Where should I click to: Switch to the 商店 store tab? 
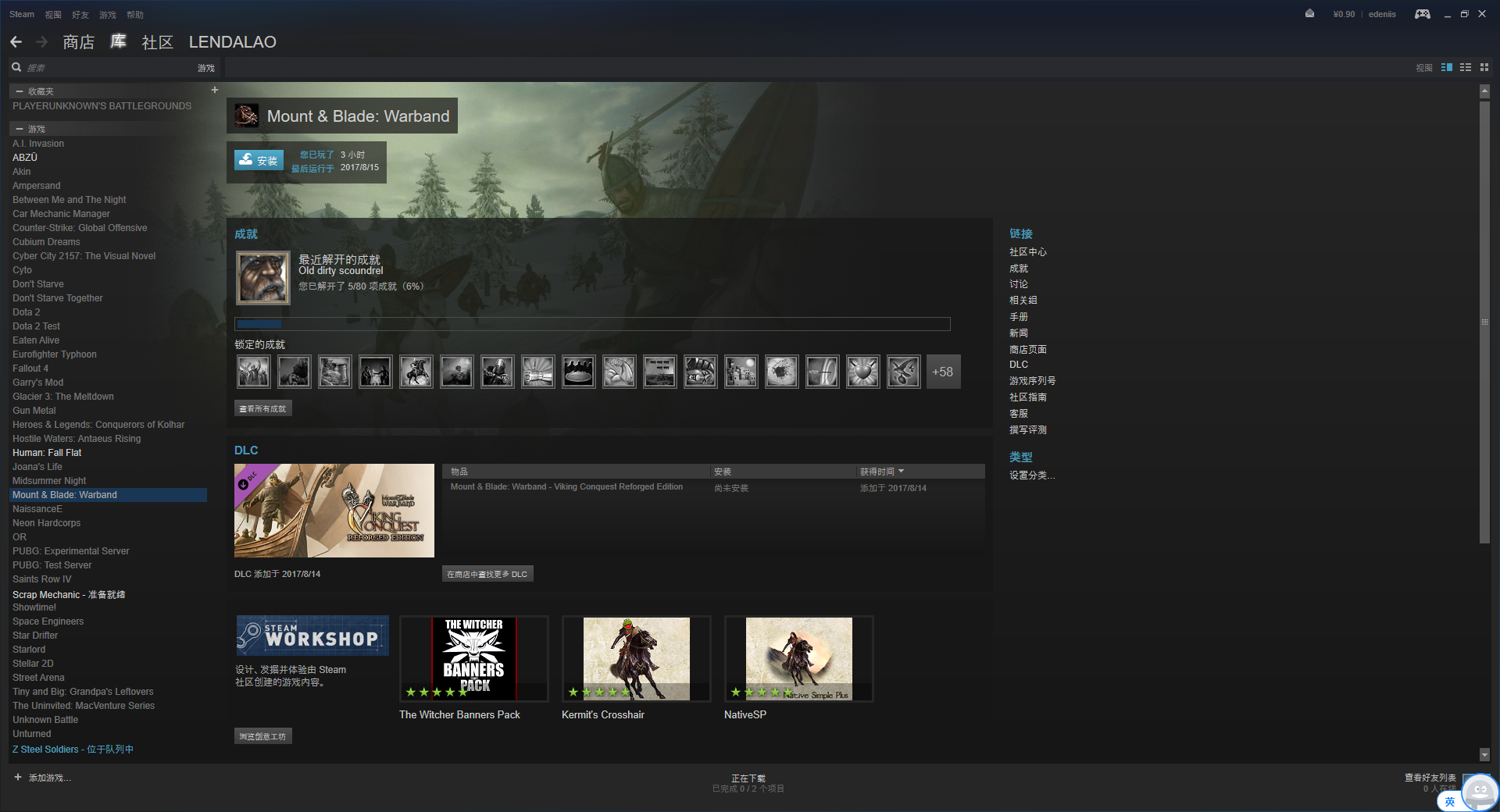(78, 42)
